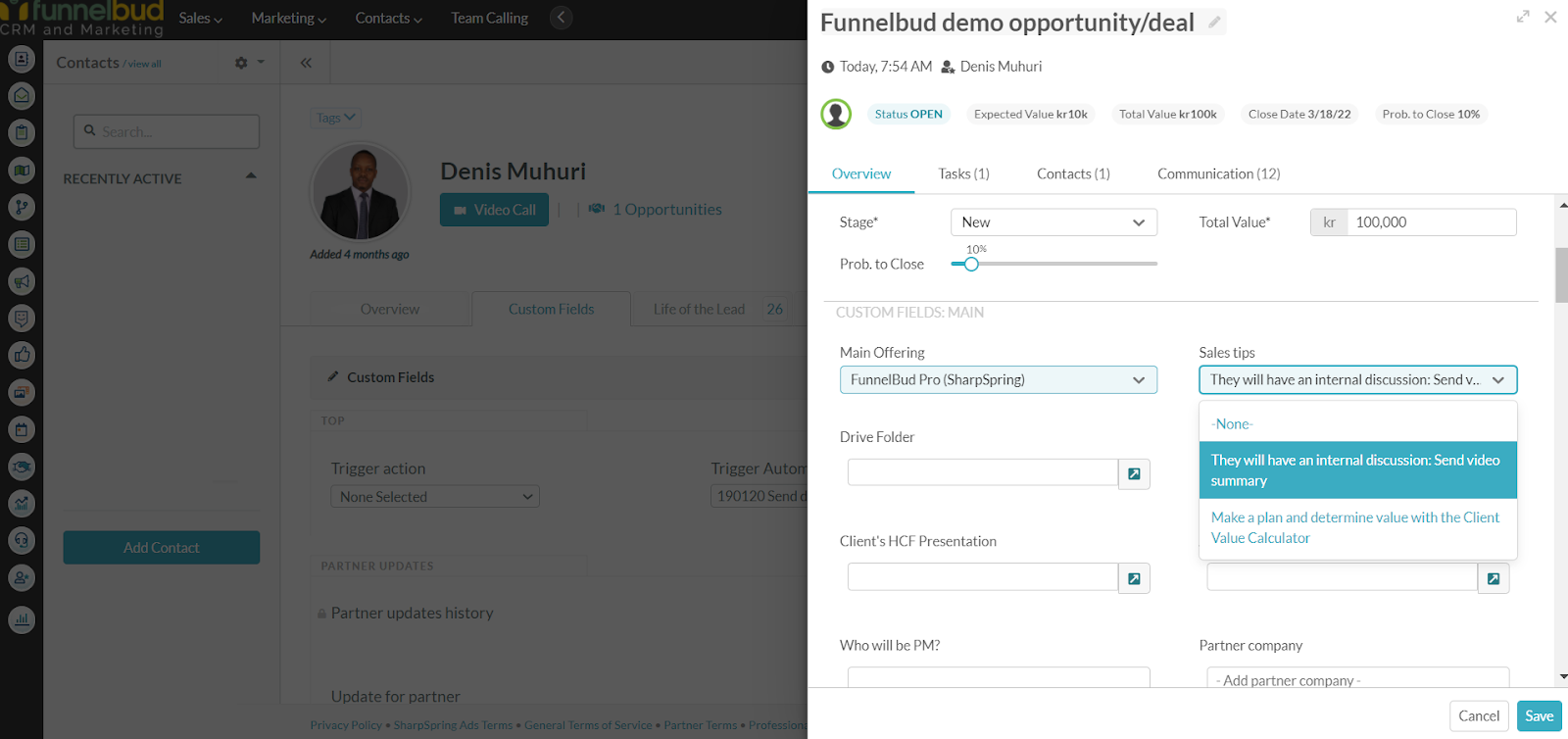1568x739 pixels.
Task: Open Main Offering dropdown
Action: [x=999, y=380]
